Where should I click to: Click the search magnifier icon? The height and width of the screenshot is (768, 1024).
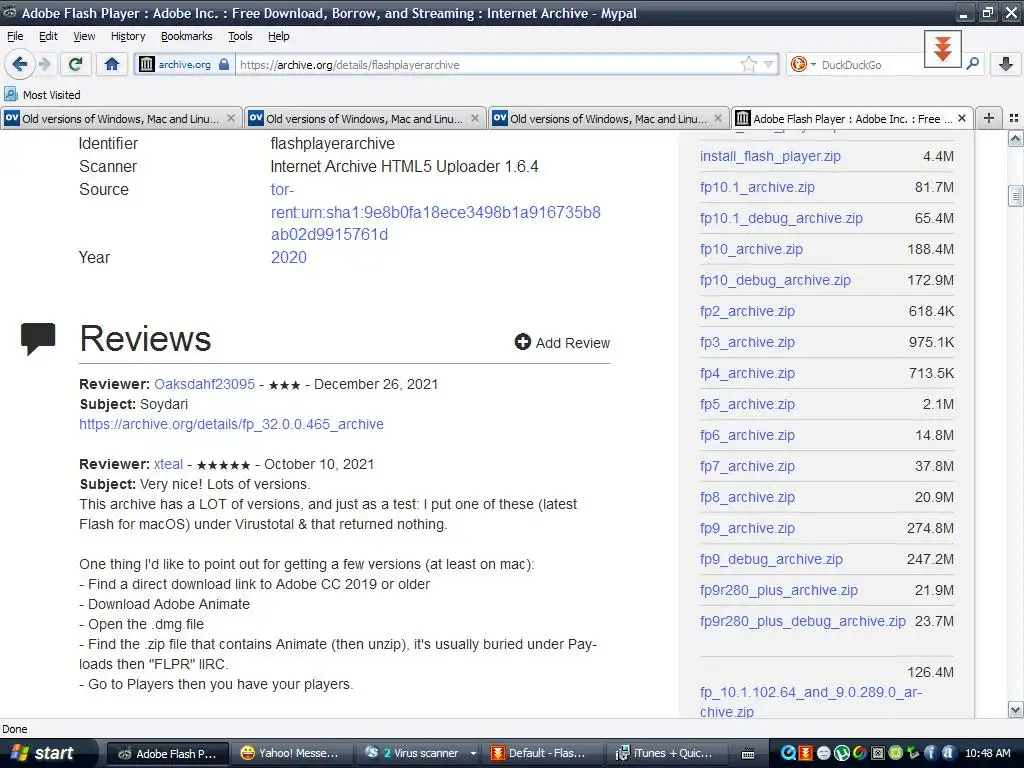coord(972,64)
